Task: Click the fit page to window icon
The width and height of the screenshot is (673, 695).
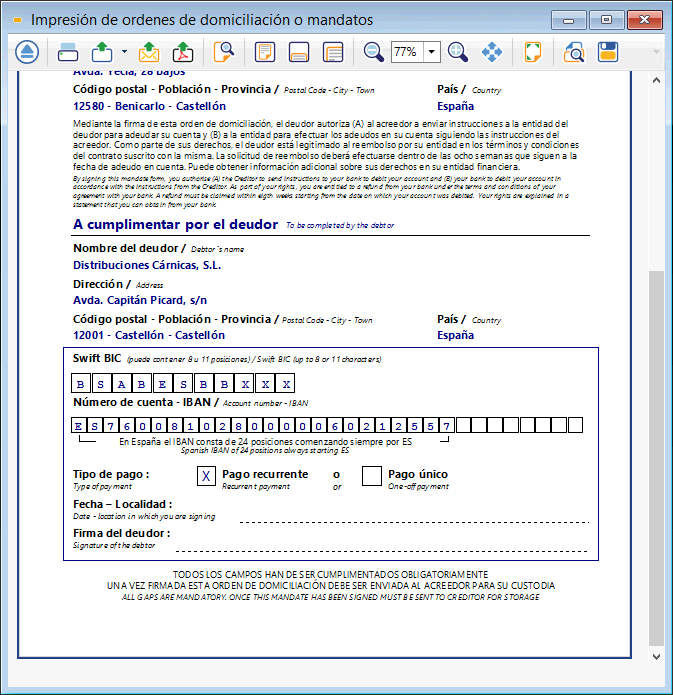Action: 532,52
